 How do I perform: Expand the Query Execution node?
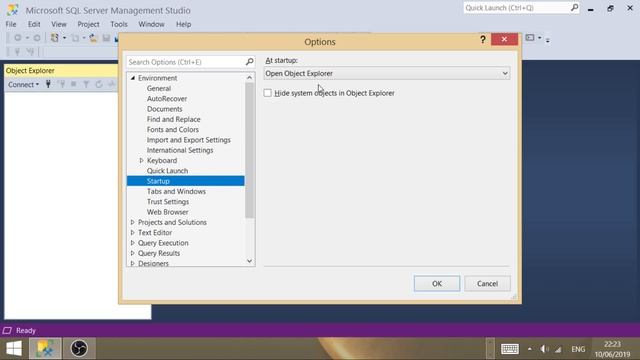[133, 242]
